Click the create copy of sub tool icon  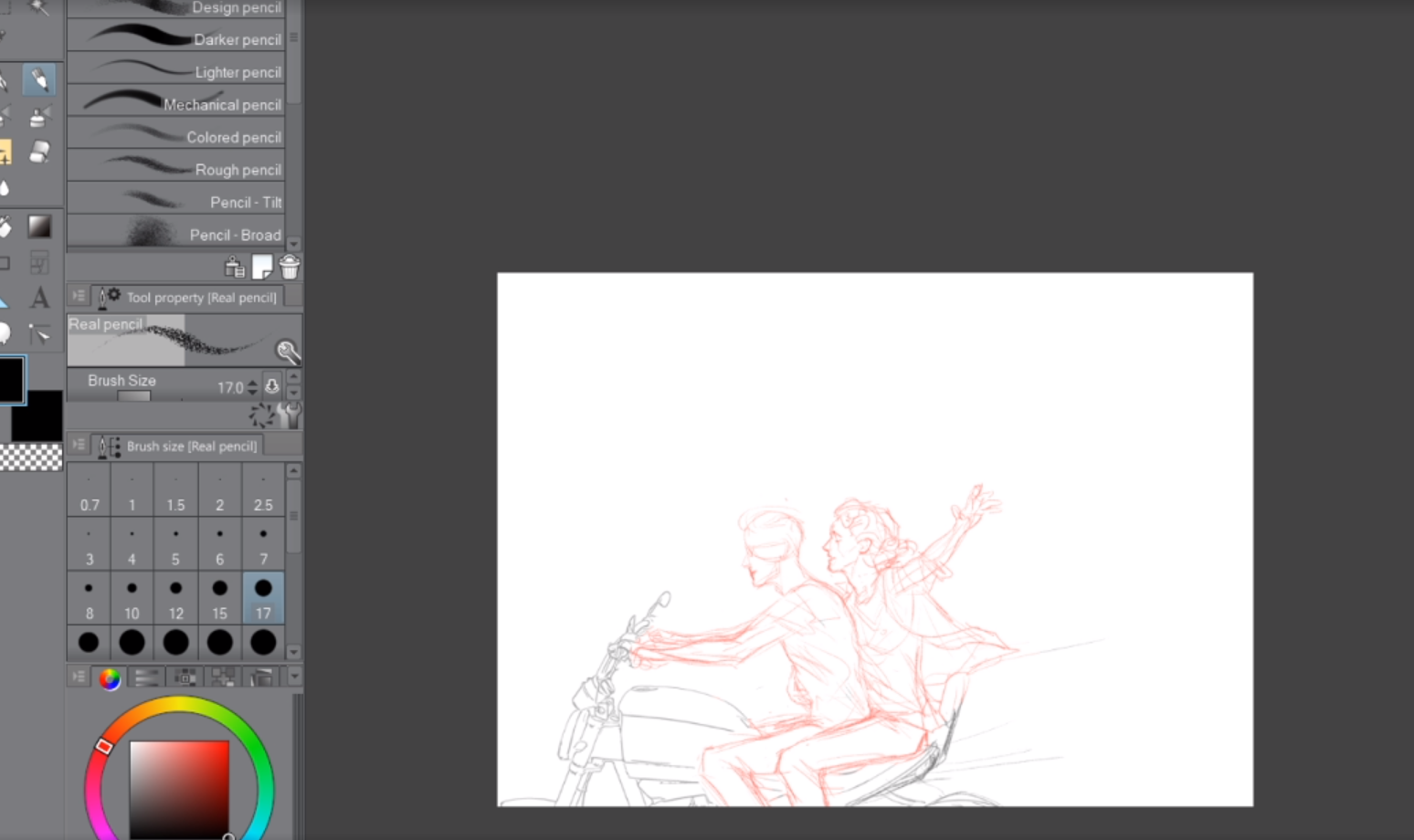tap(262, 267)
